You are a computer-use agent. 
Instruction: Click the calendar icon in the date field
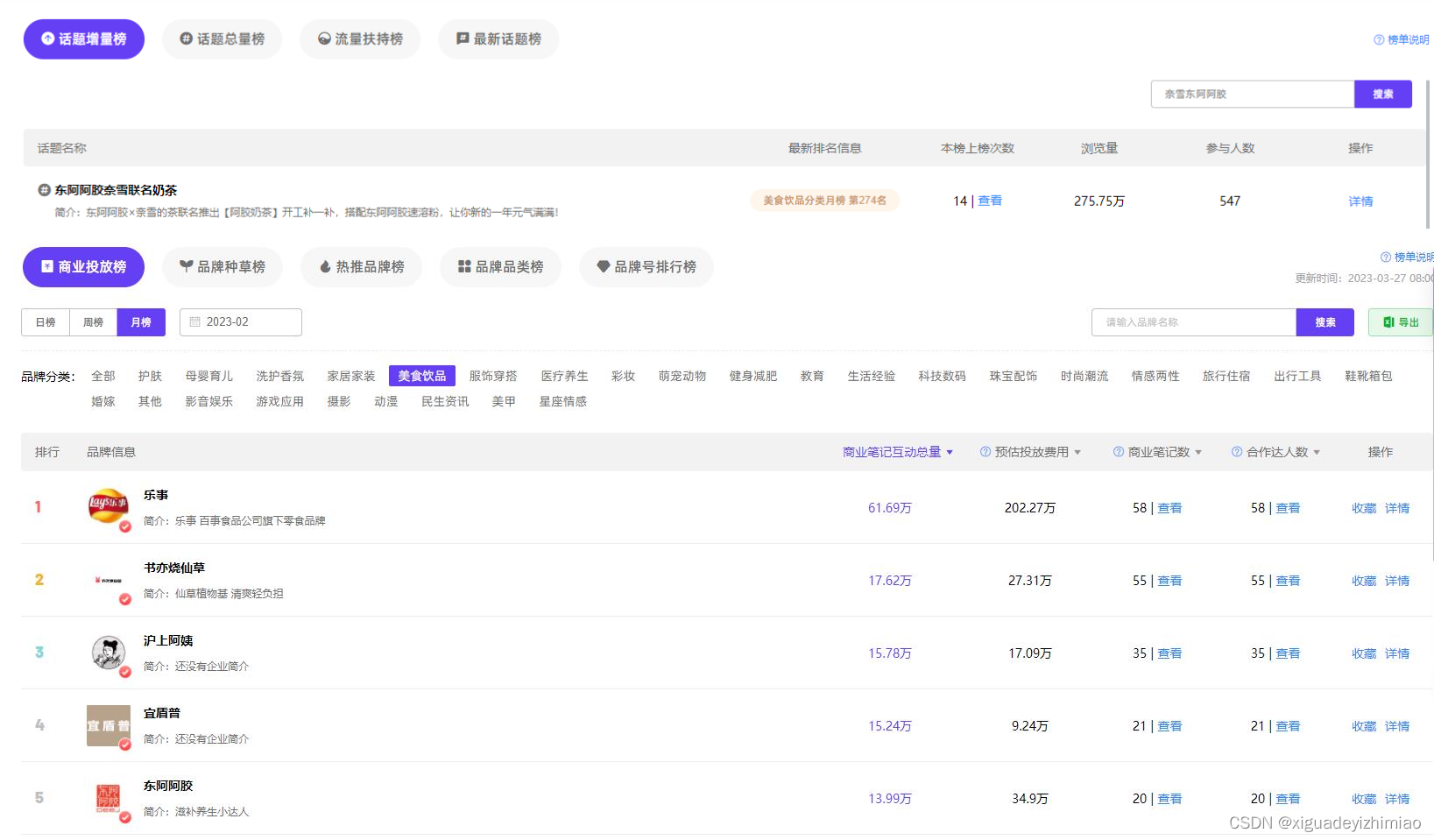[x=195, y=322]
